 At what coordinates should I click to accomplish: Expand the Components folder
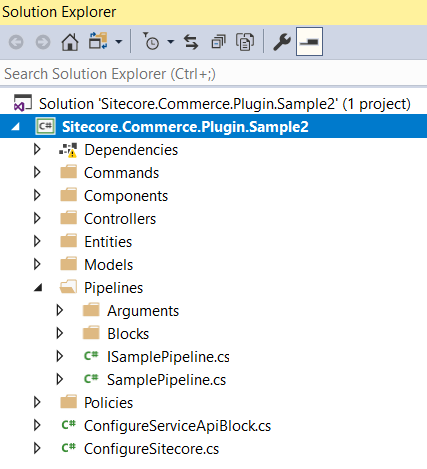[x=37, y=195]
